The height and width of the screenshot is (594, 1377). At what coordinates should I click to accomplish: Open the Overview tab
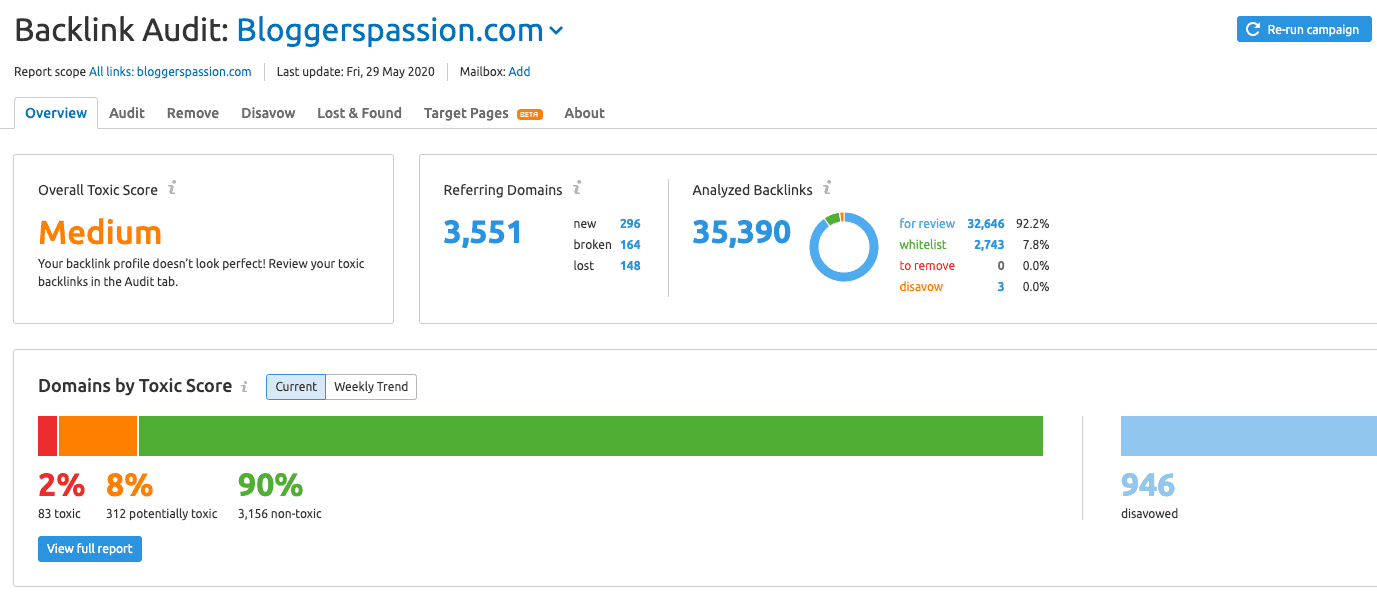[56, 113]
